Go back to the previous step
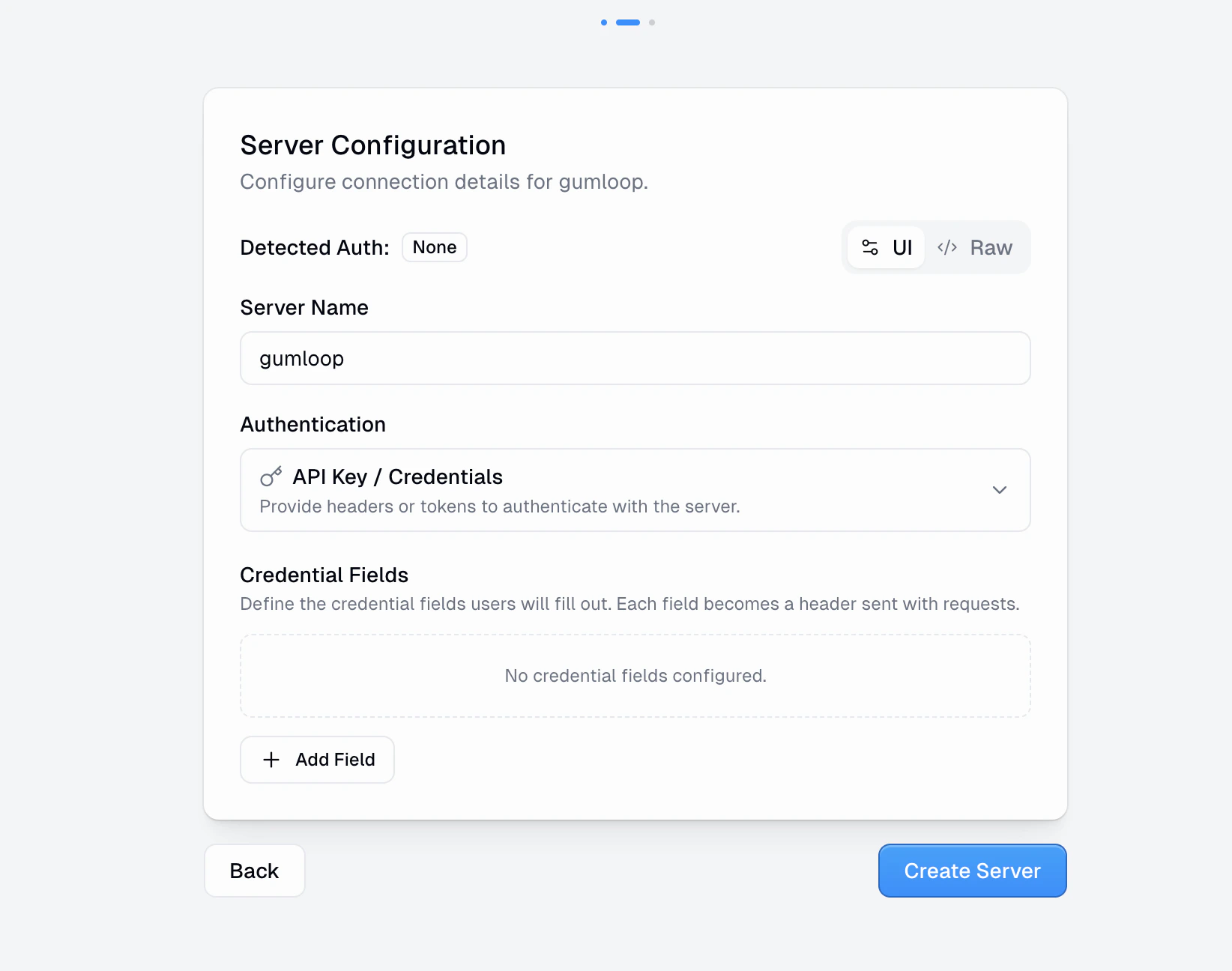This screenshot has width=1232, height=971. coord(254,871)
